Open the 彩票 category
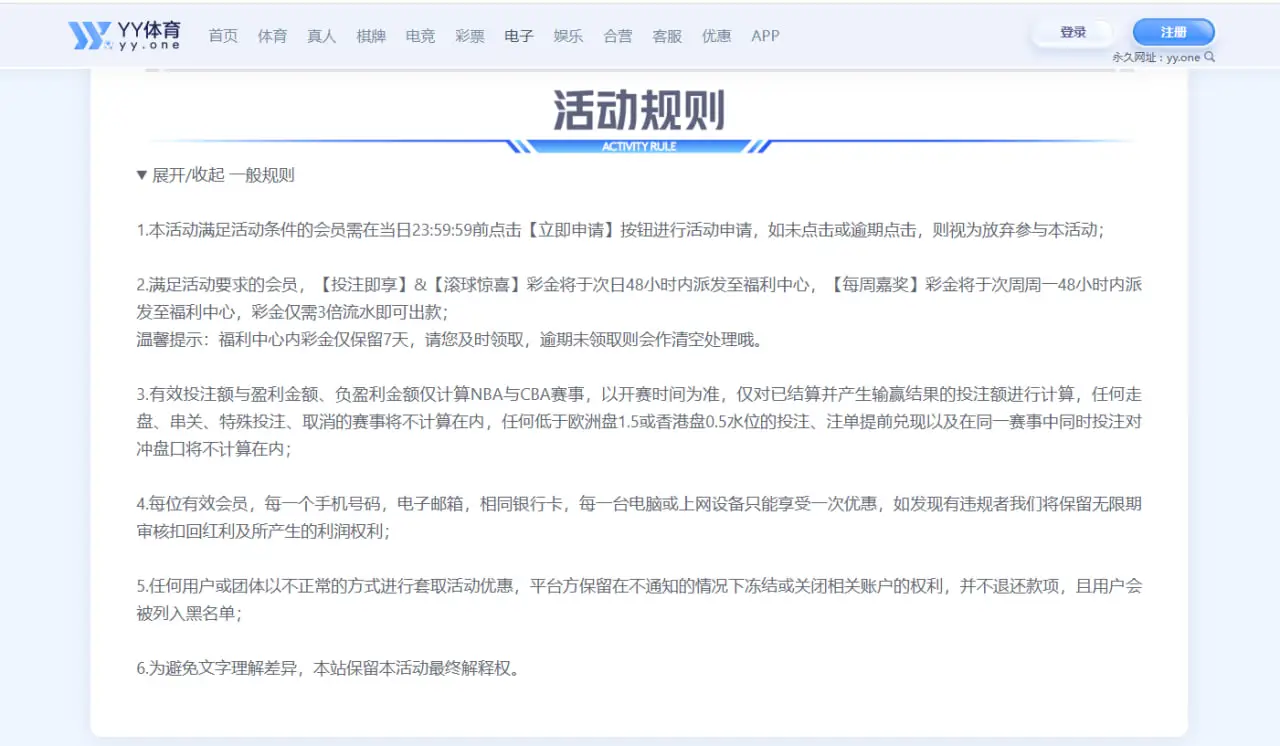1280x746 pixels. tap(470, 36)
